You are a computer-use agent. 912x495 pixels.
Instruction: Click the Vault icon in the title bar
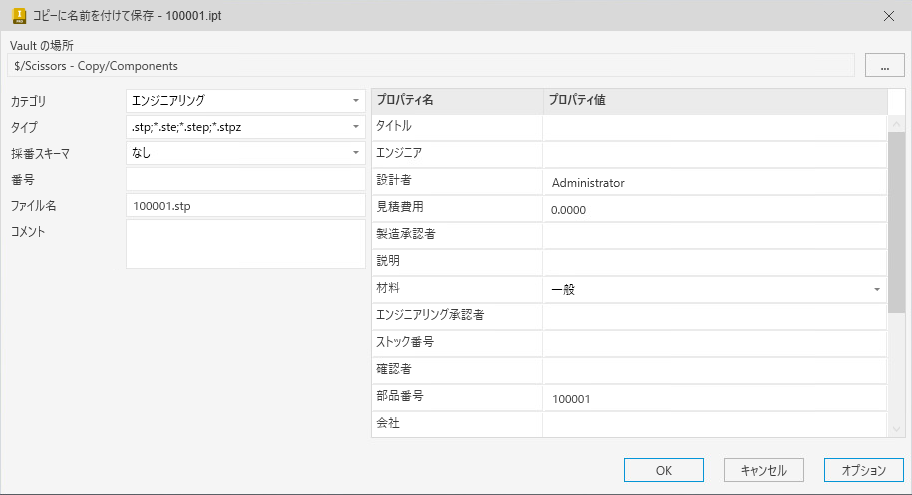coord(17,15)
